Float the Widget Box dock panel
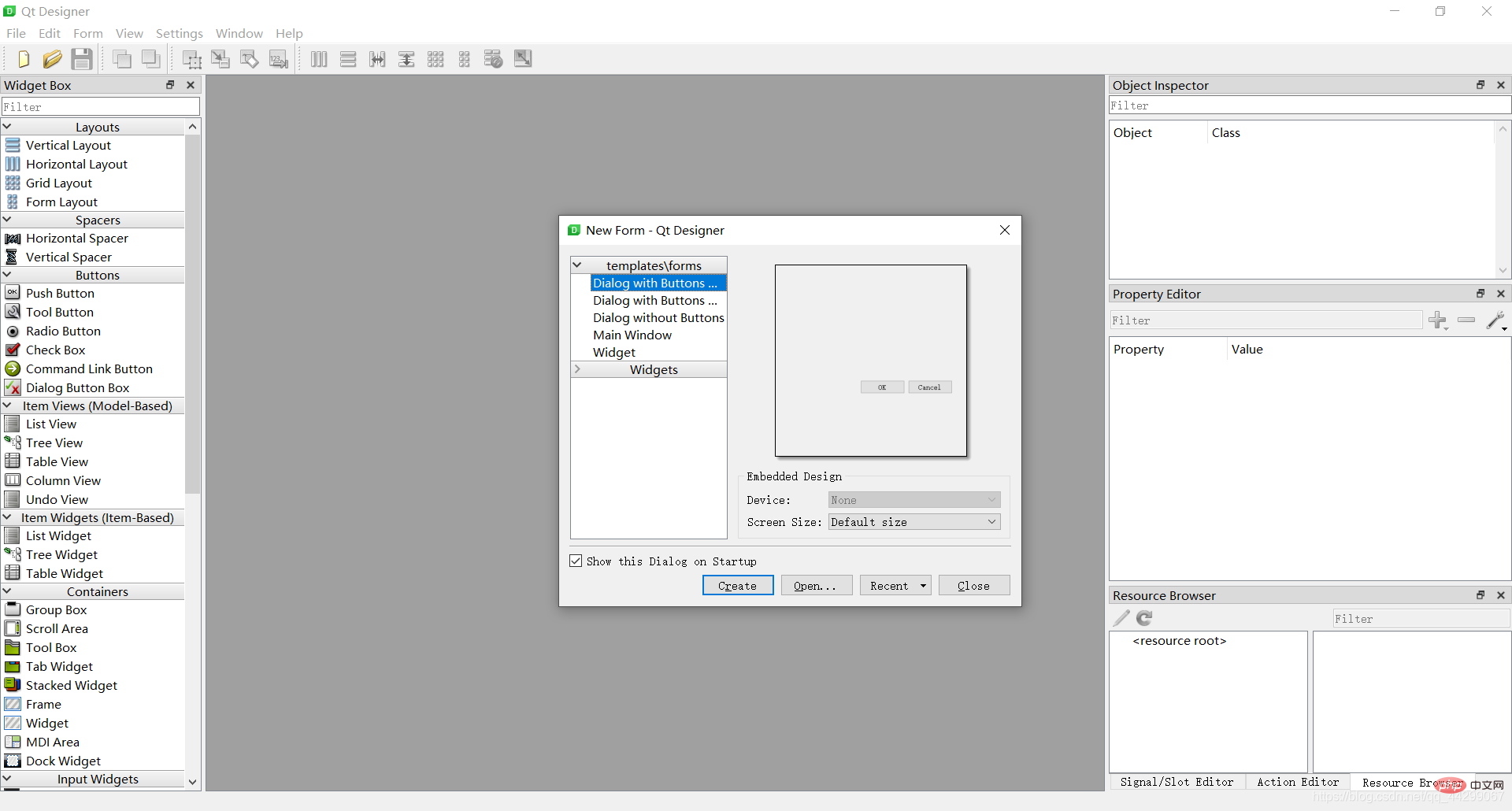1512x811 pixels. 170,85
